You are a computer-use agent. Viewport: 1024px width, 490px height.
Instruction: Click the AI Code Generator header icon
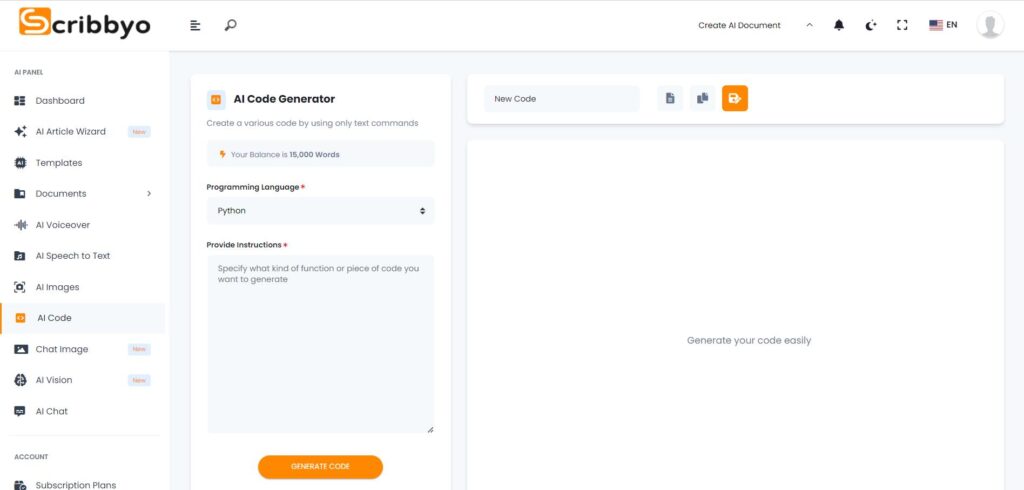tap(216, 99)
